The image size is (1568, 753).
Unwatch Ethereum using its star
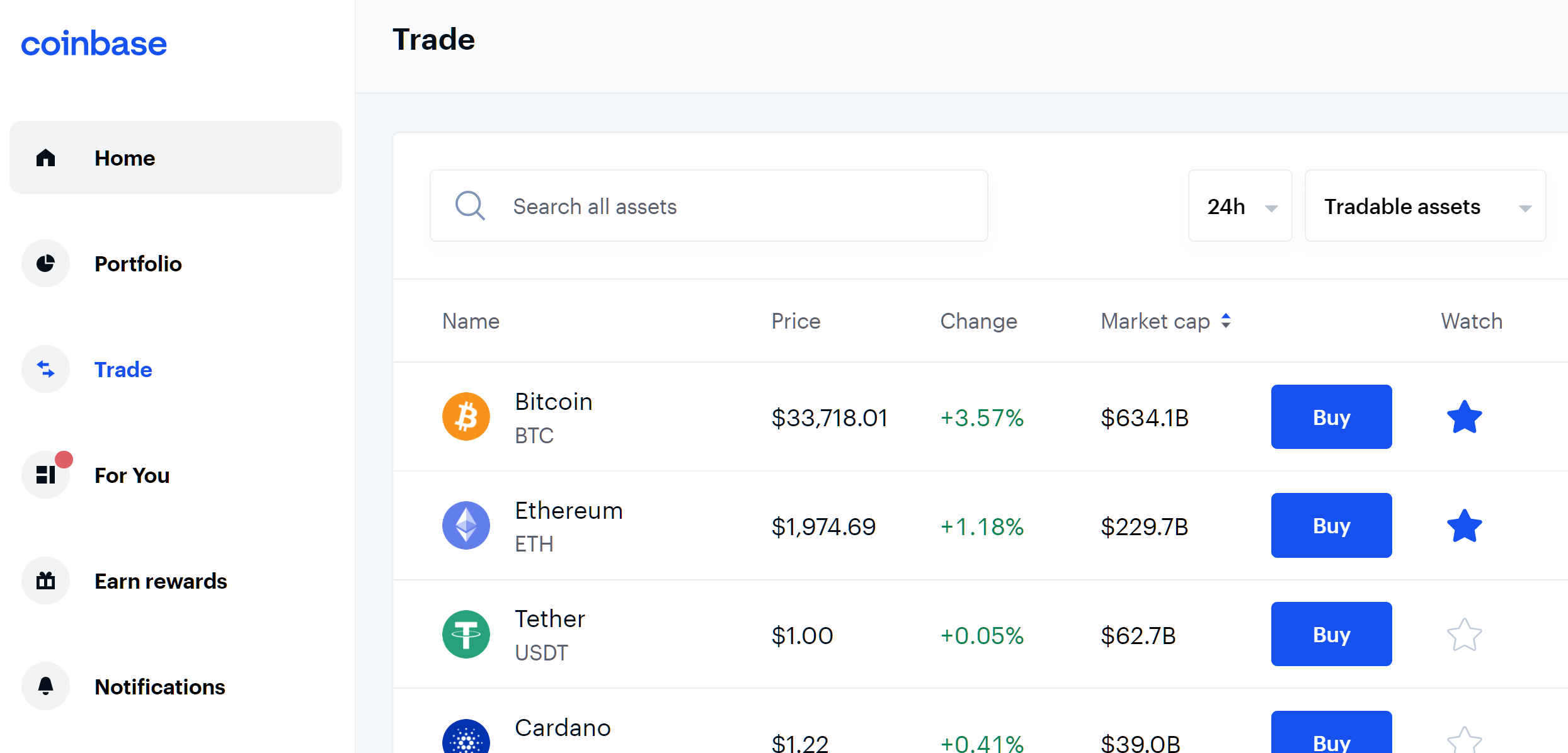click(1464, 526)
